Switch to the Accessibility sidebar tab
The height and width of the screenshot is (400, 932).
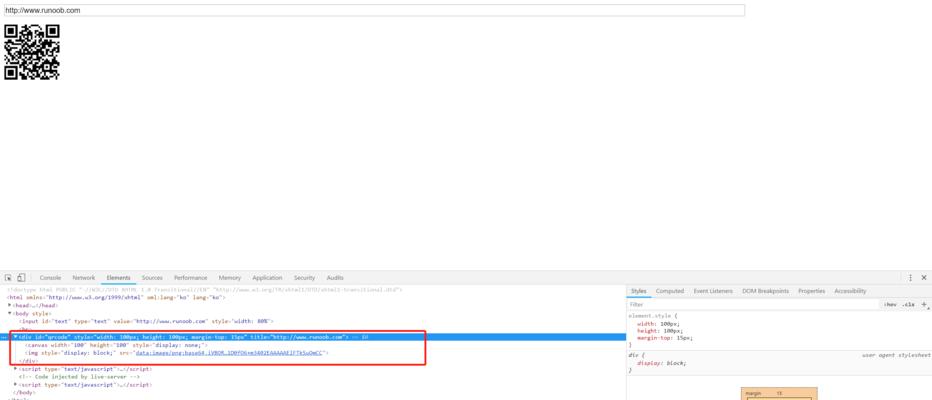coord(850,291)
